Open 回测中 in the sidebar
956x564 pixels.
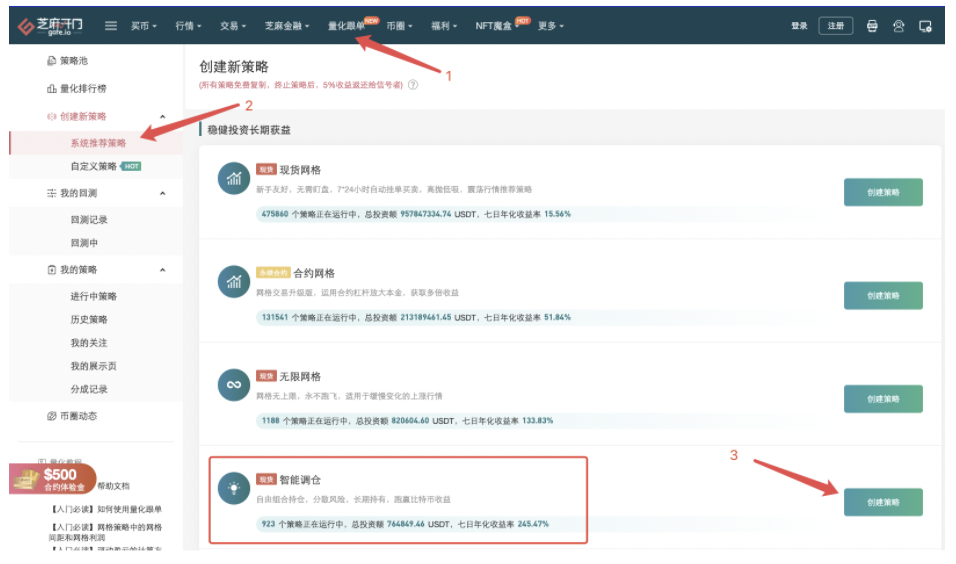click(84, 243)
